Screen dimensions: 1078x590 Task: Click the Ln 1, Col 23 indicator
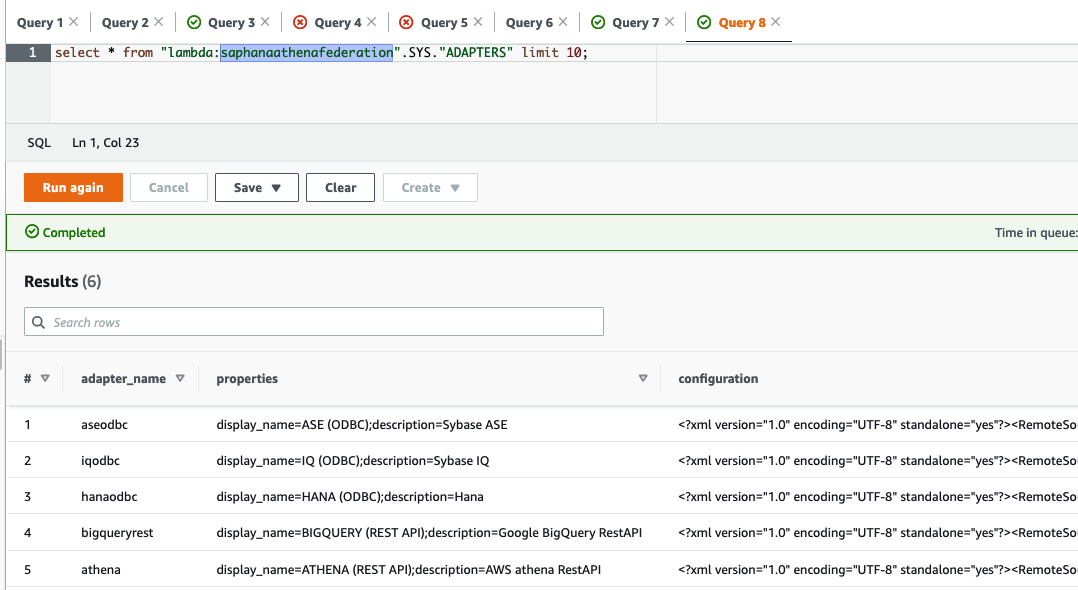click(106, 142)
